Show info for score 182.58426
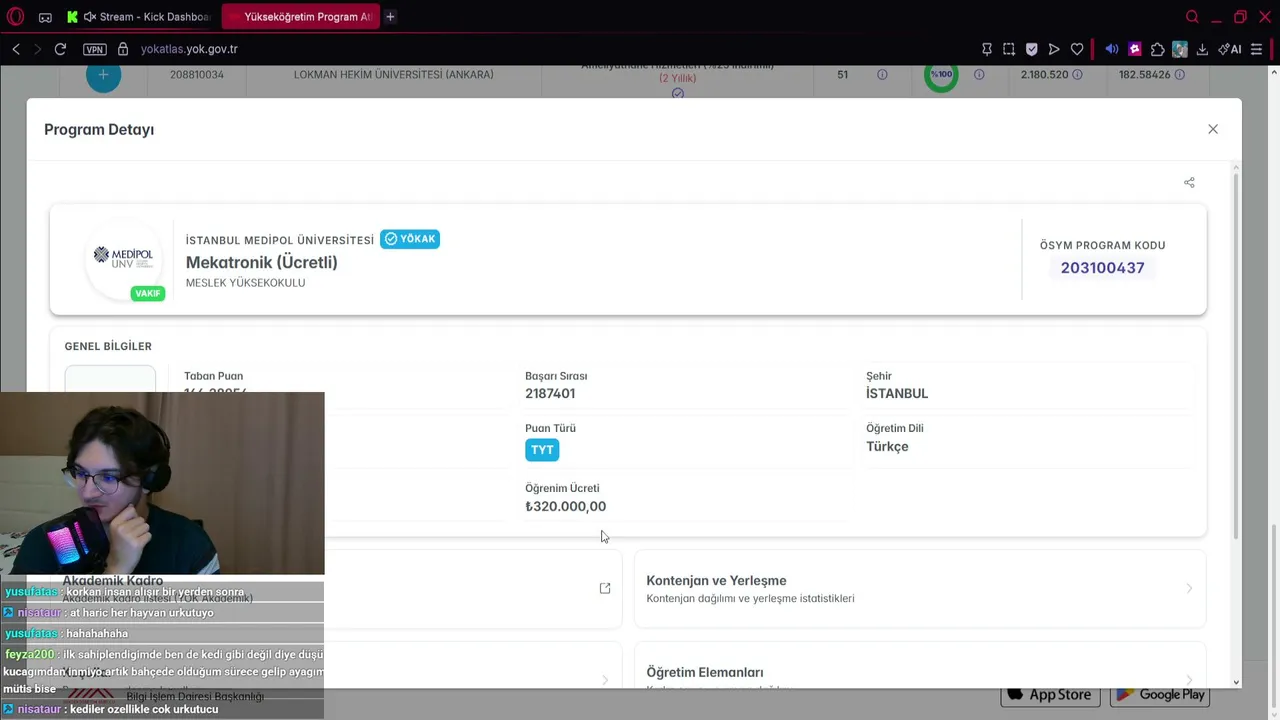1280x720 pixels. point(1180,75)
